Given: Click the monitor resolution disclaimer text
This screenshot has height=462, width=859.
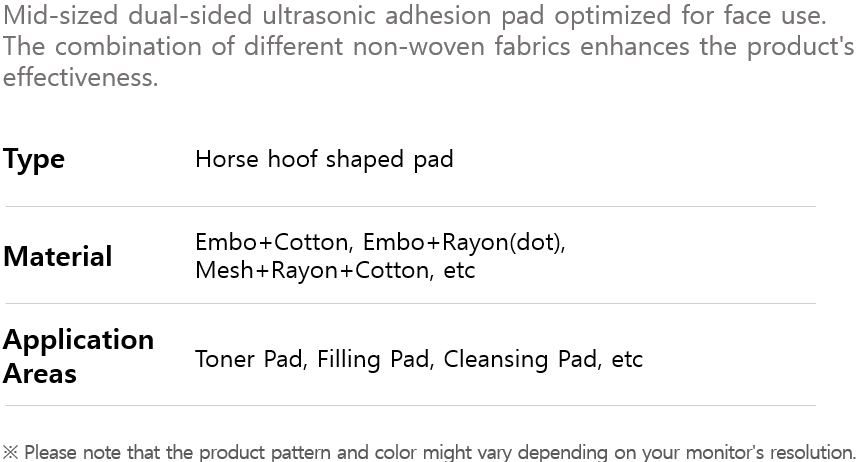Looking at the screenshot, I should coord(440,452).
